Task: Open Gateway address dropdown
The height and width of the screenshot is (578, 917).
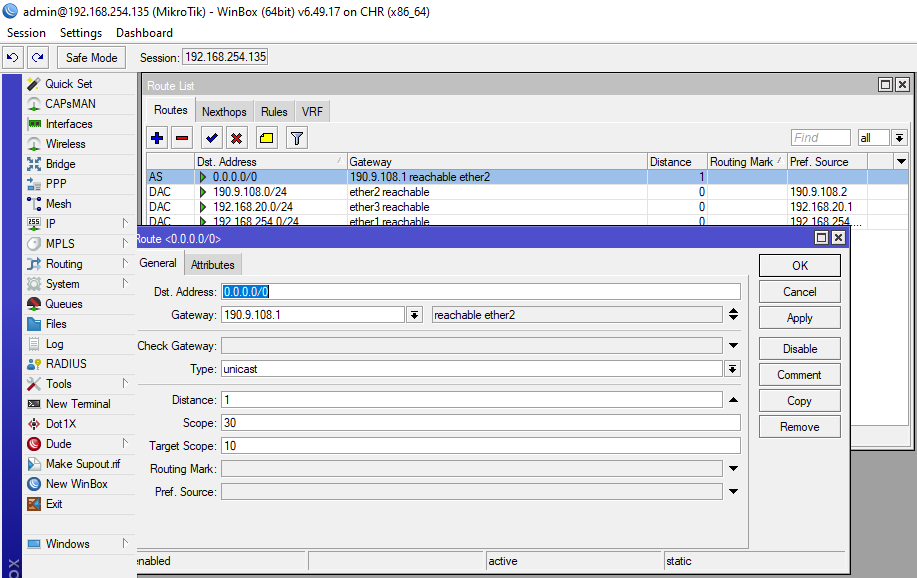Action: (x=414, y=315)
